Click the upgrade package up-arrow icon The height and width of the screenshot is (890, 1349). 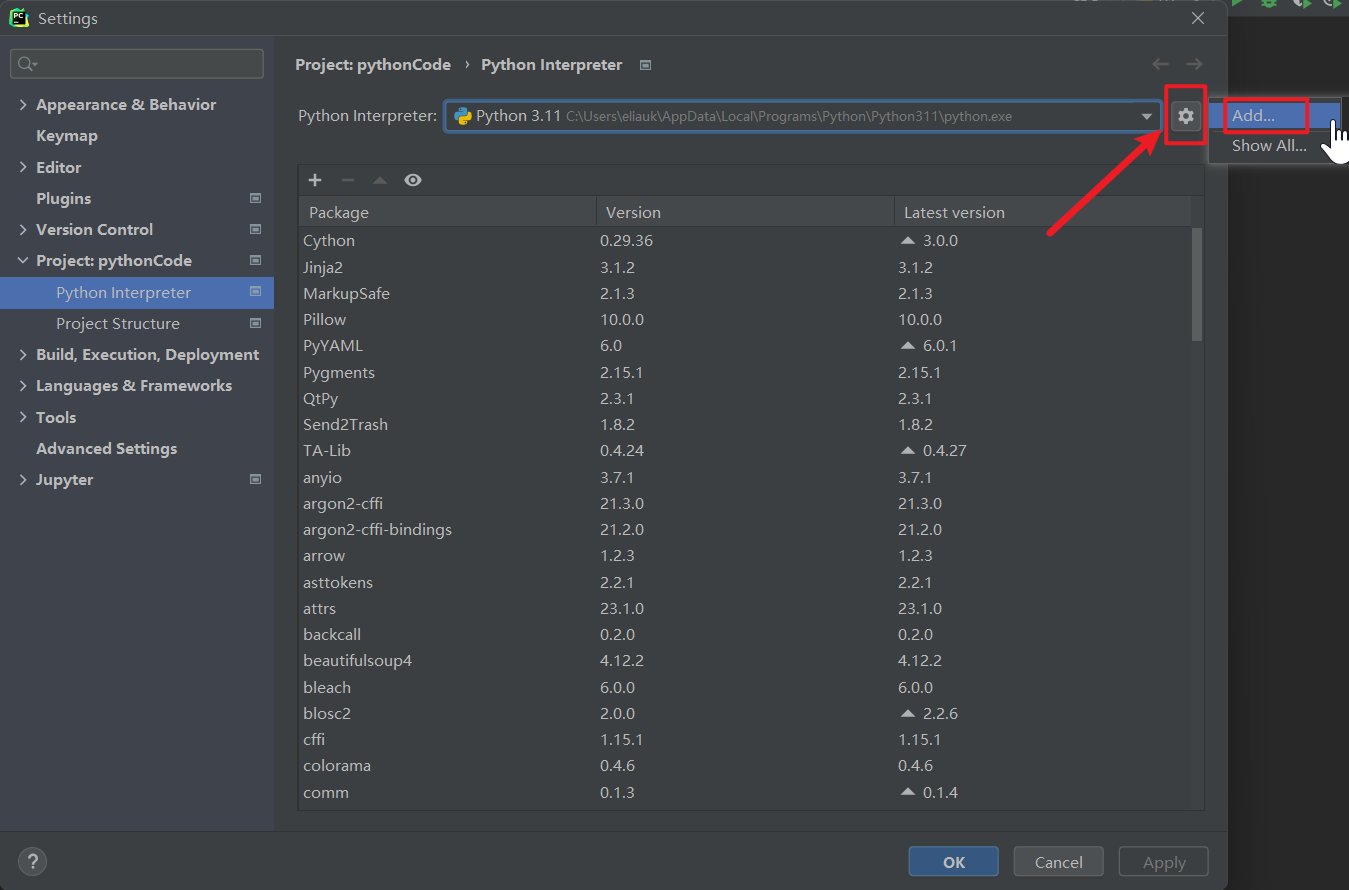[x=380, y=180]
